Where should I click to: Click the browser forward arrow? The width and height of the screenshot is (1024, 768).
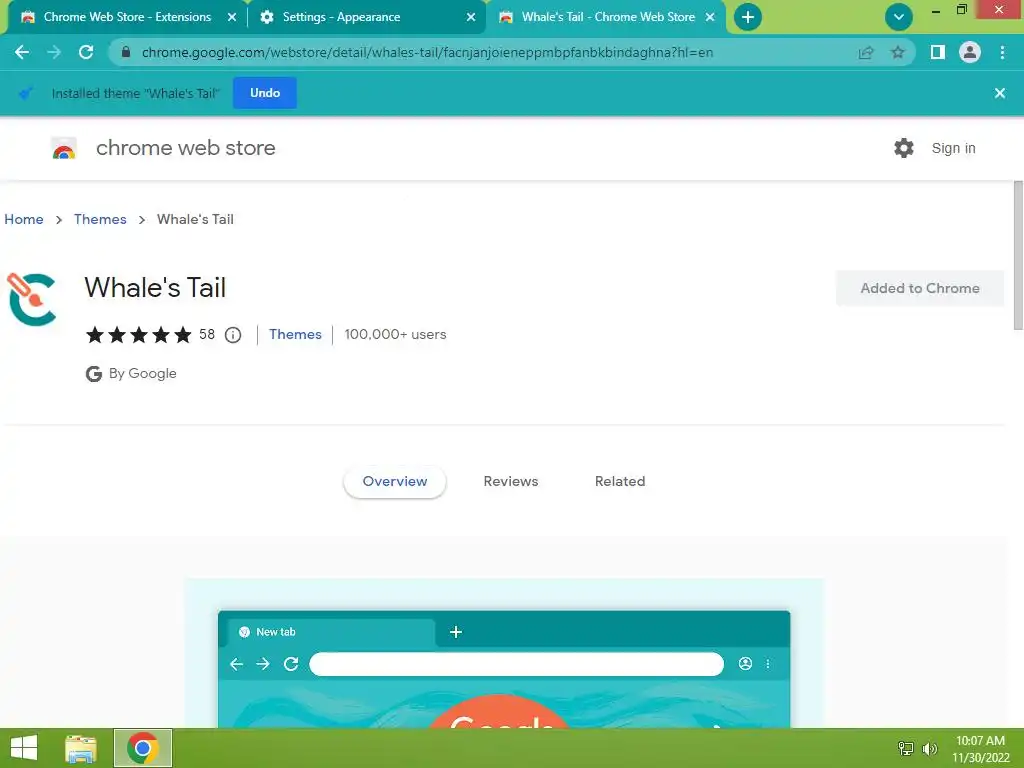coord(54,52)
